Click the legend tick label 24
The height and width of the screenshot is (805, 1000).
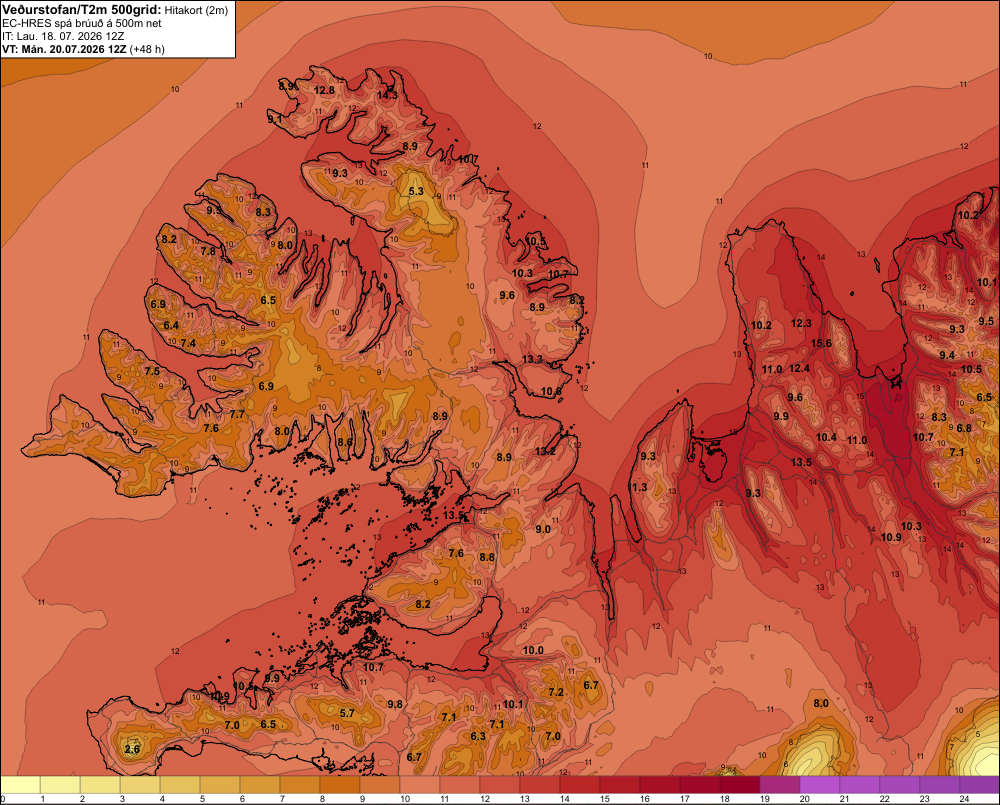click(964, 799)
